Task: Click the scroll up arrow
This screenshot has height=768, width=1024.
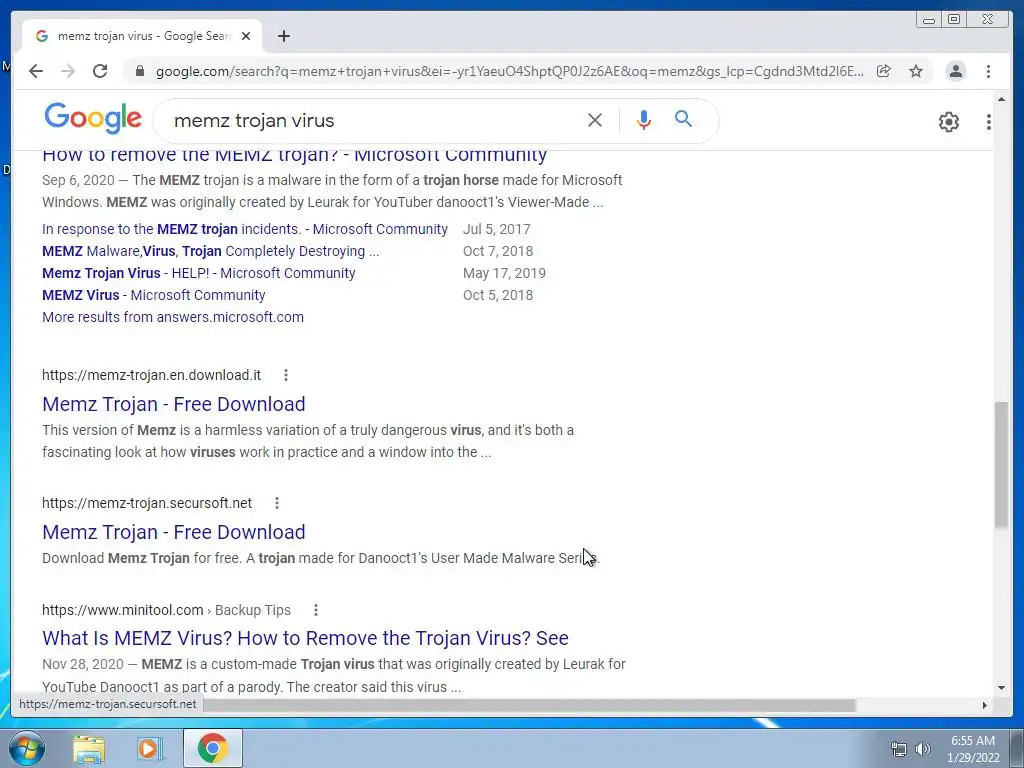Action: pos(1001,99)
